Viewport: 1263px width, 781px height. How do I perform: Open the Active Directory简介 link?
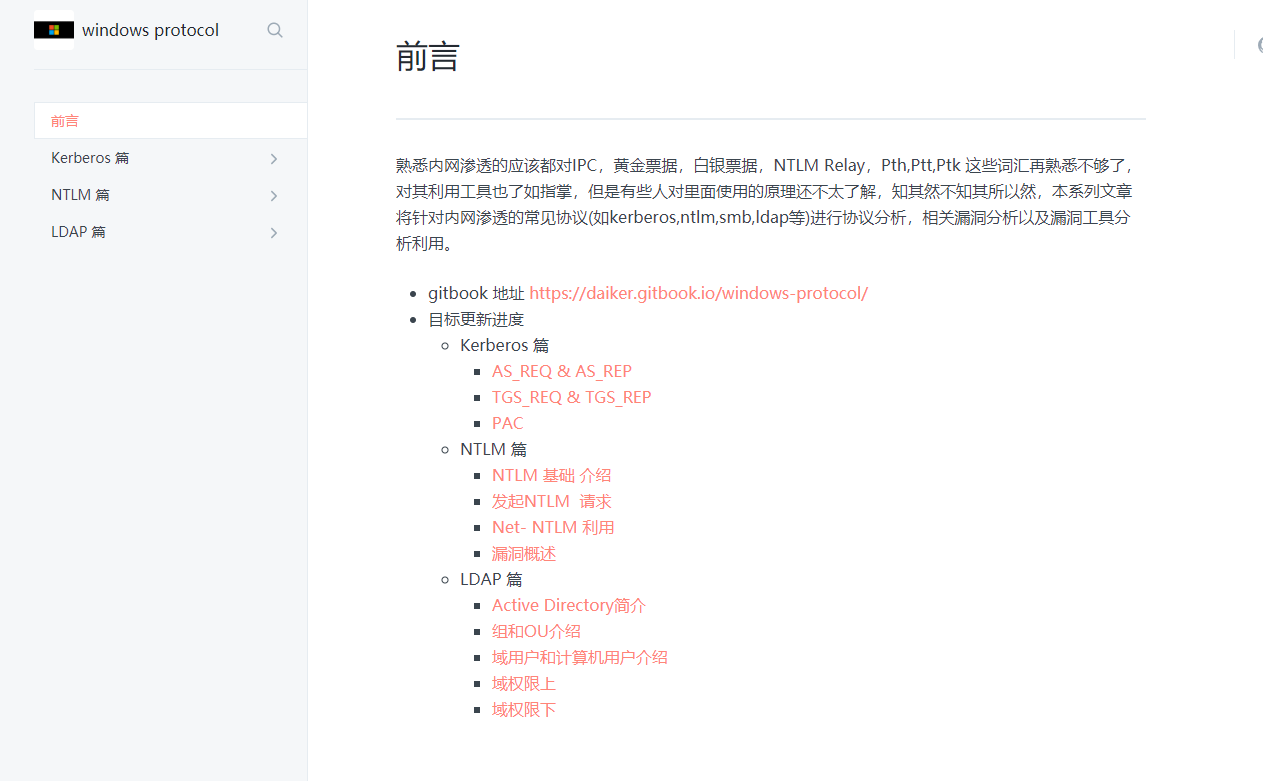pyautogui.click(x=569, y=605)
